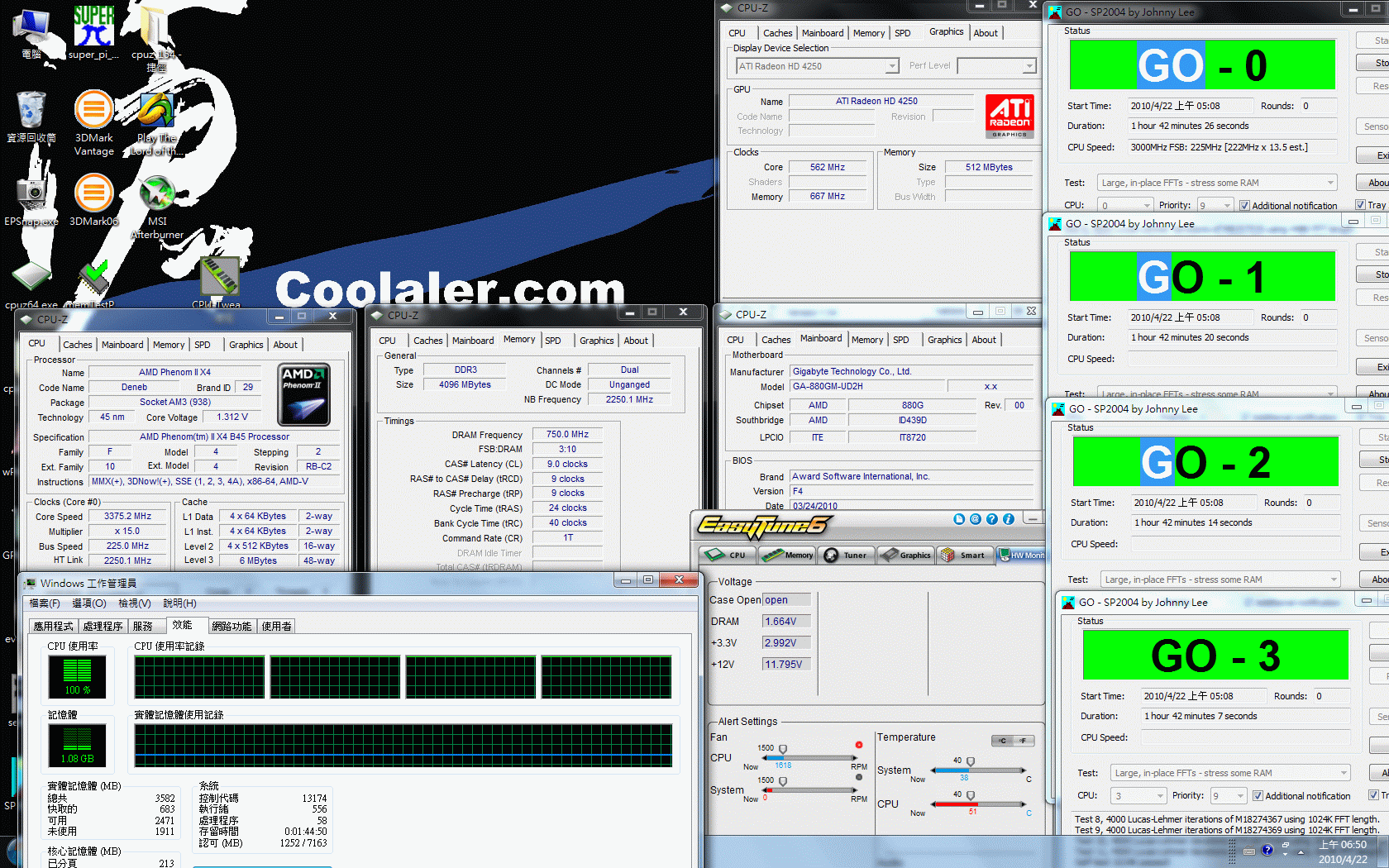
Task: Launch the 3DMark06 desktop shortcut
Action: pos(93,199)
